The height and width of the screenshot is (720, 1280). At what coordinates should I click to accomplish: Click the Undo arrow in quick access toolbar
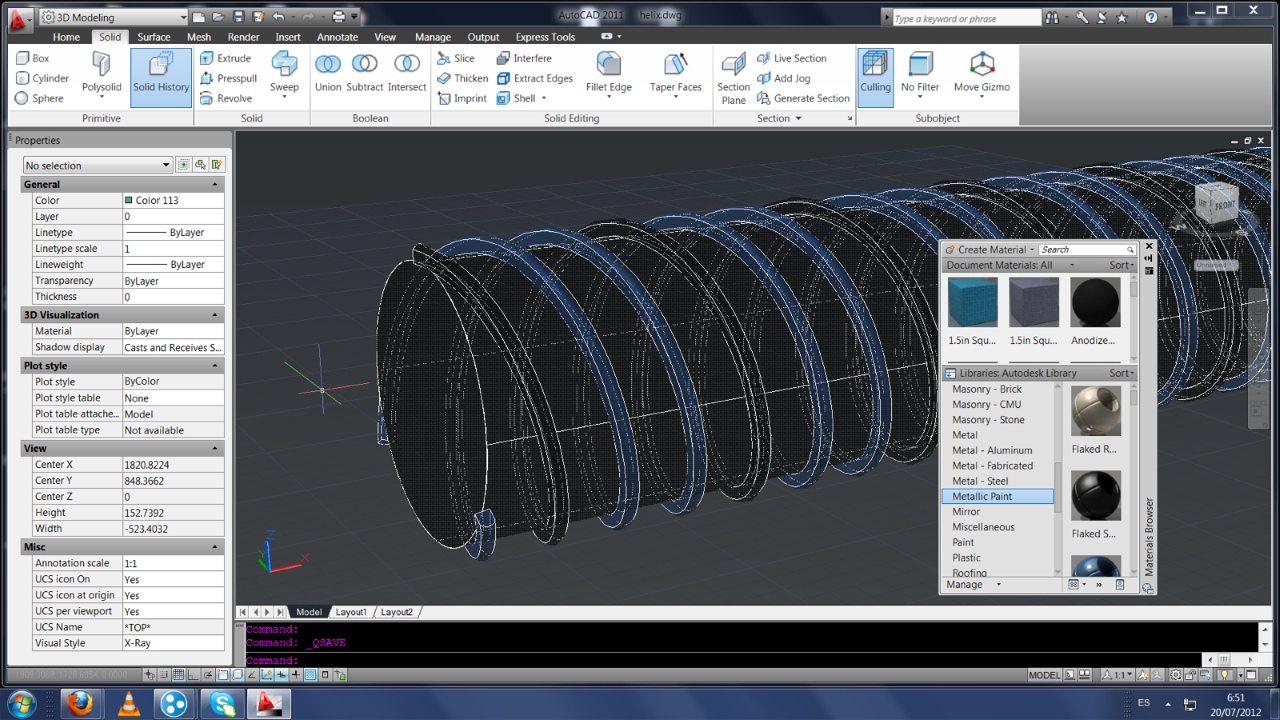[278, 17]
